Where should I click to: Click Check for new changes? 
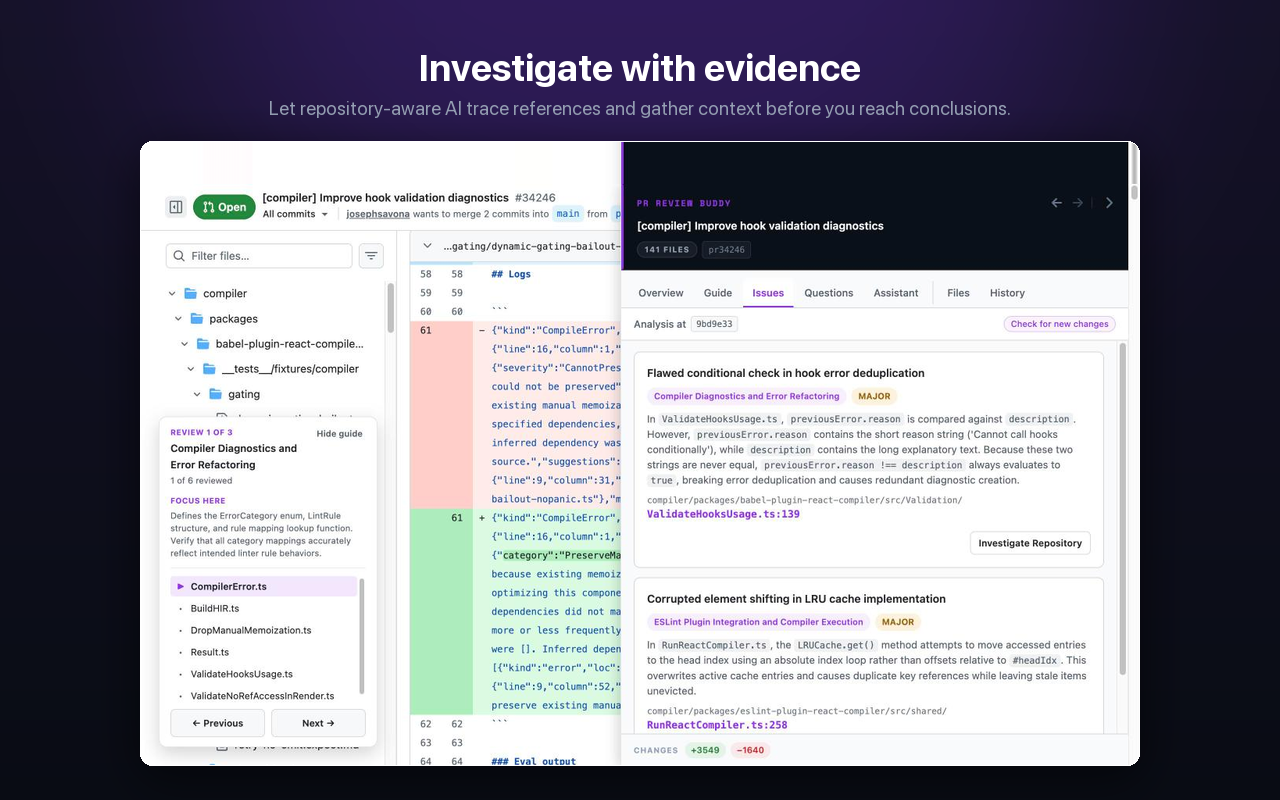click(x=1059, y=324)
